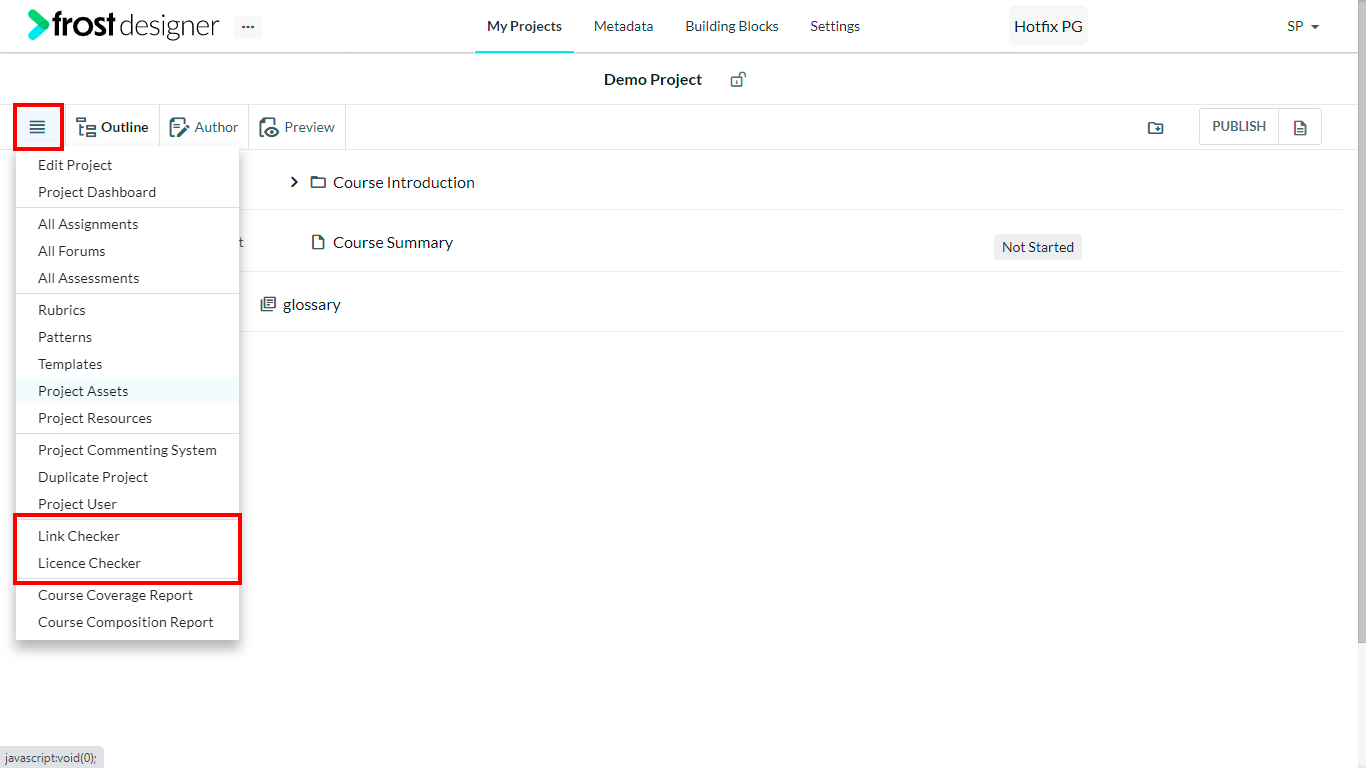Switch to the Preview view

click(297, 127)
